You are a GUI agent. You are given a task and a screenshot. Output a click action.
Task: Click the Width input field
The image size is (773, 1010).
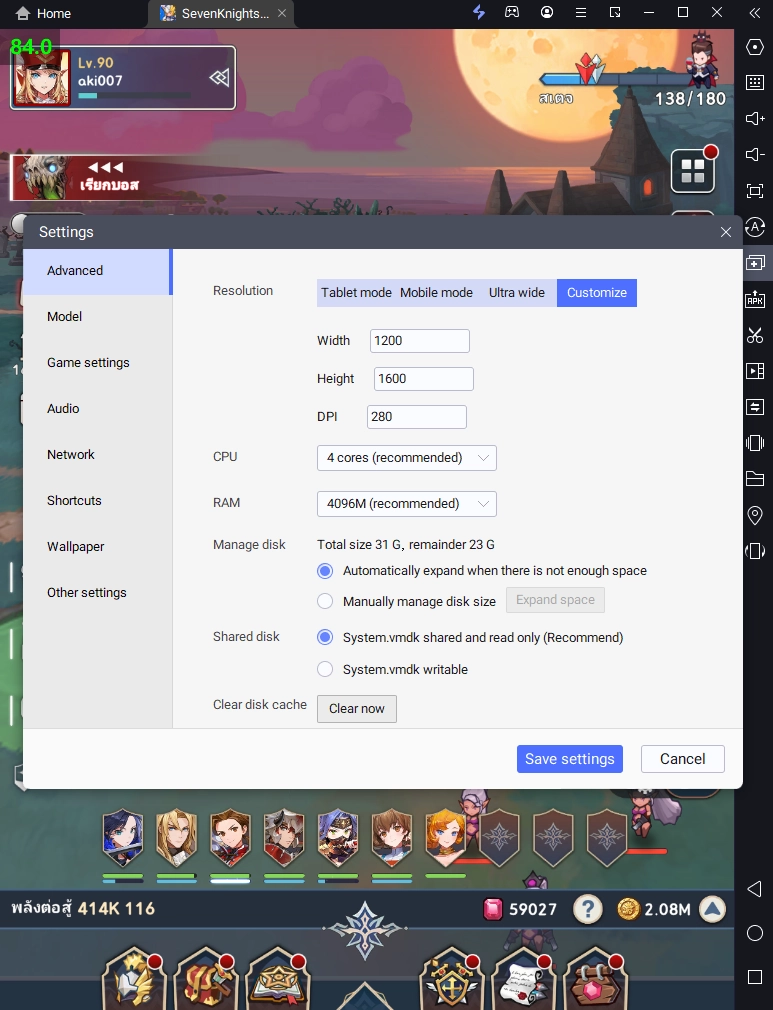(419, 341)
